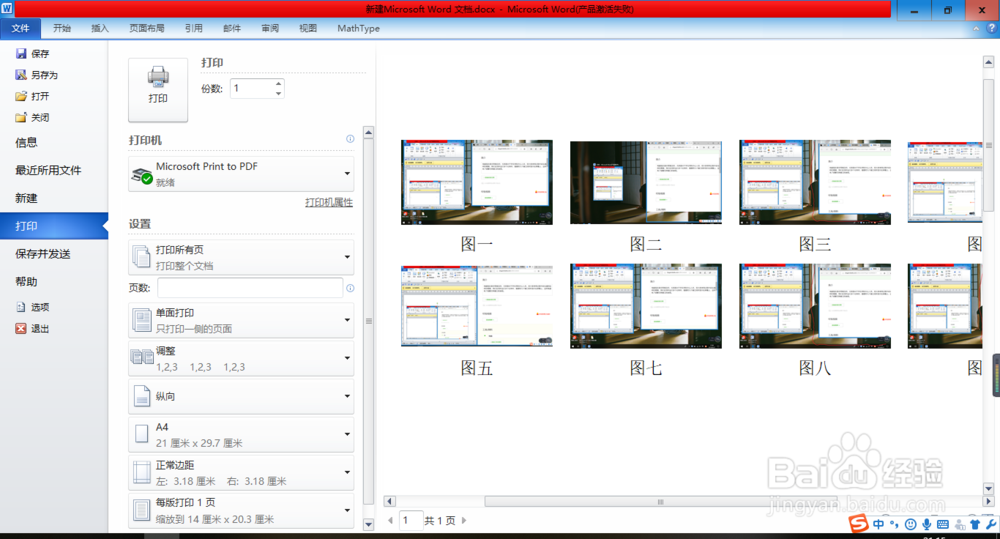Switch to the 视图 View tab
Screen dimensions: 1000x539
[x=308, y=28]
